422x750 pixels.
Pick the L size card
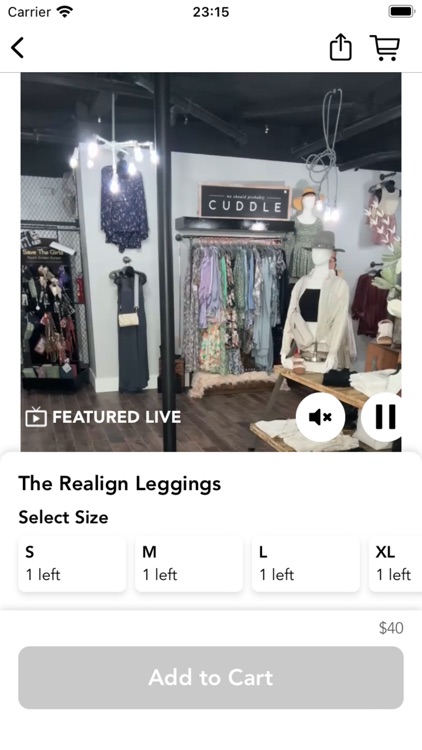pyautogui.click(x=306, y=563)
